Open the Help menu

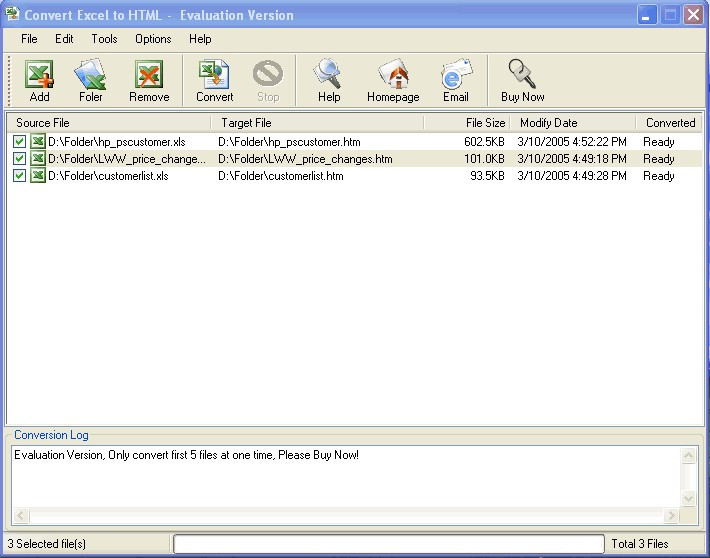coord(200,39)
